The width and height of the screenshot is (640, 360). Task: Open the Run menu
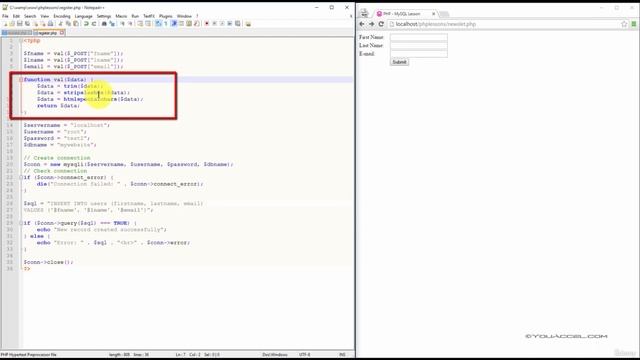pyautogui.click(x=135, y=16)
